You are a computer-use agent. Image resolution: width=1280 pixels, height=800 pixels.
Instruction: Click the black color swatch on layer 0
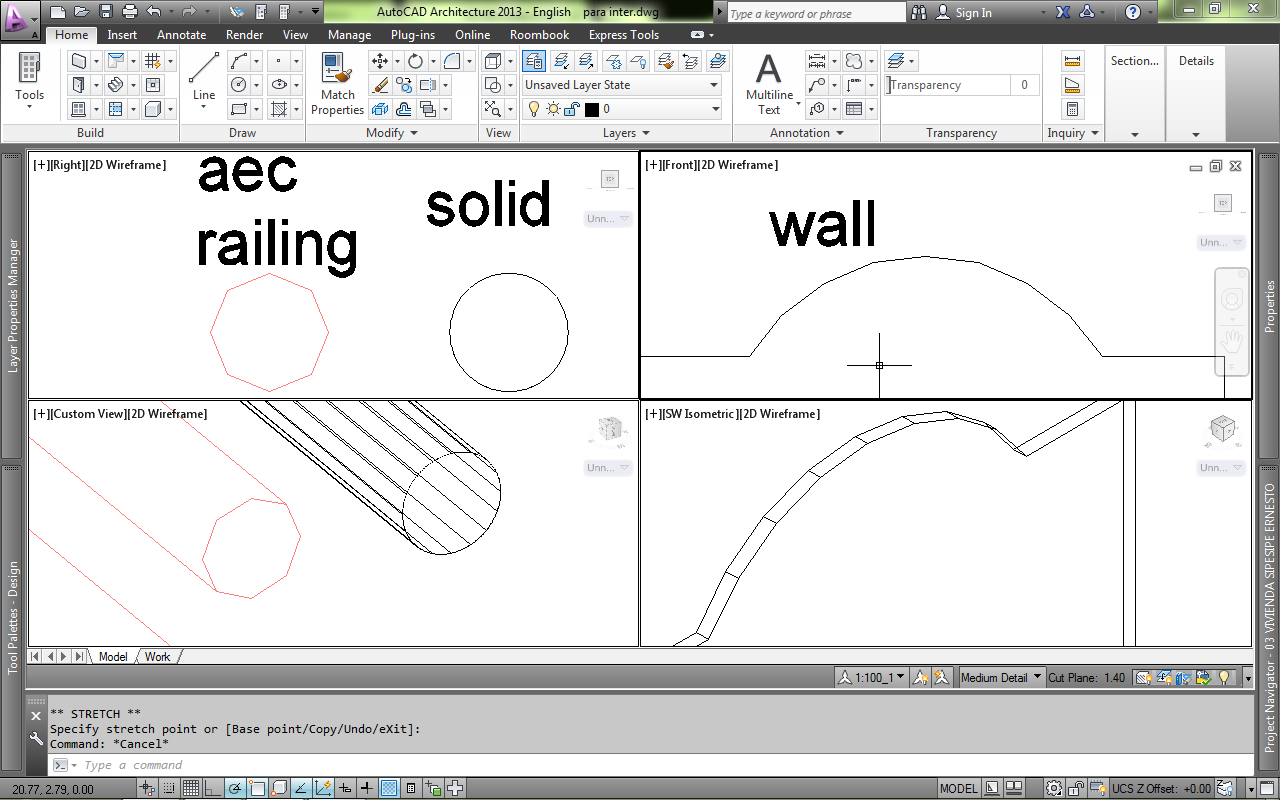click(x=593, y=109)
